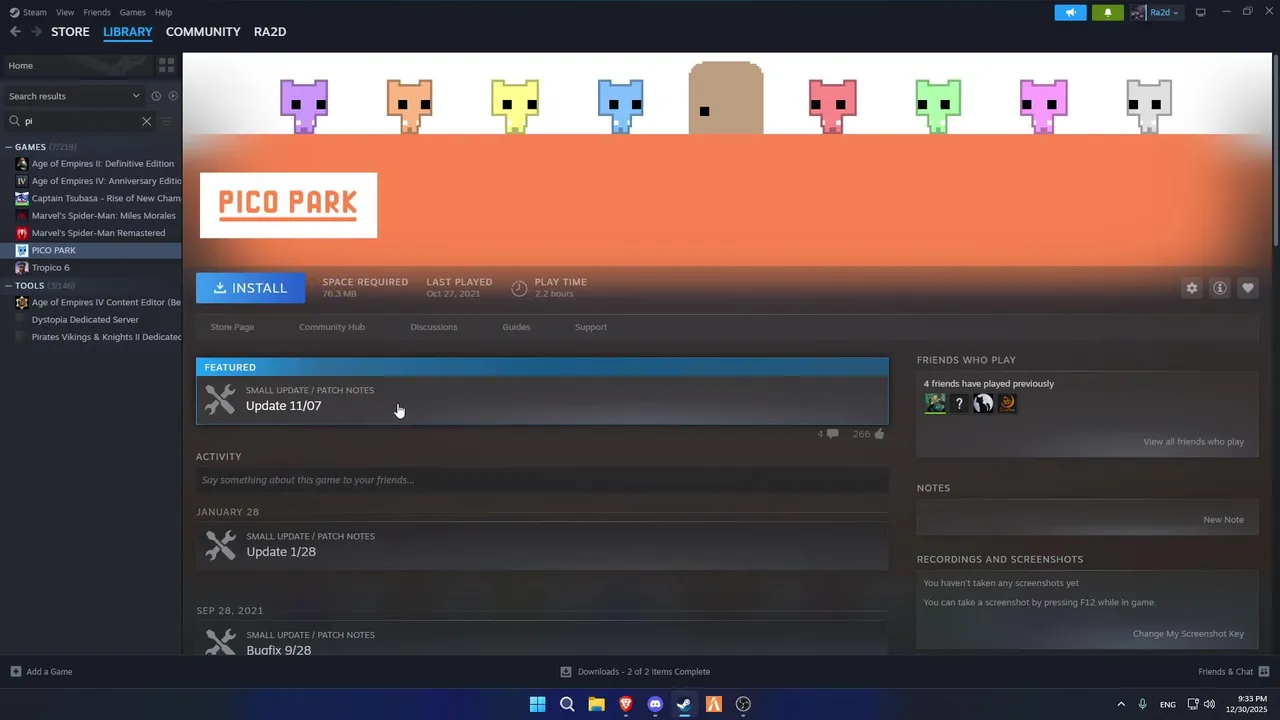Go to the COMMUNITY tab

click(203, 32)
